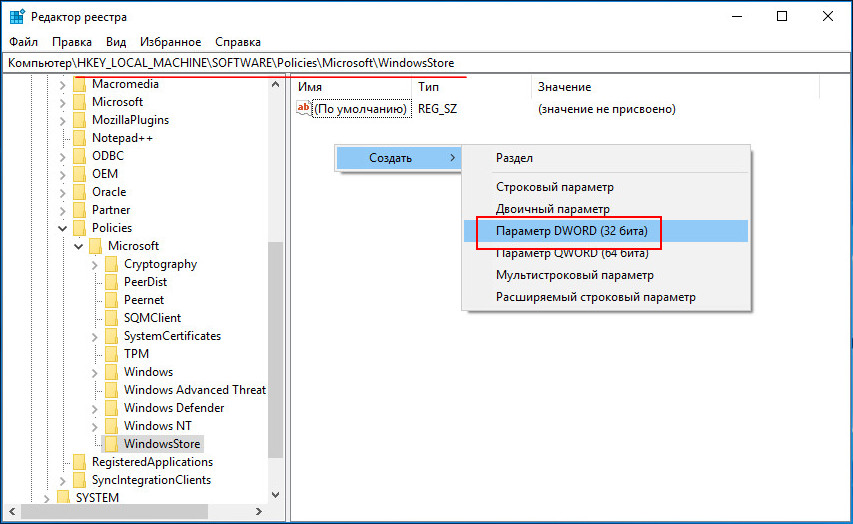Expand the Windows Defender key
The image size is (853, 524).
click(95, 409)
